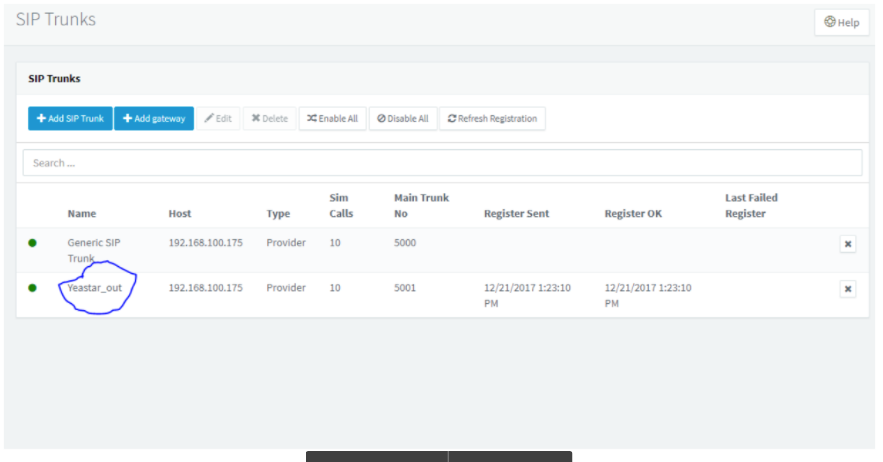Image resolution: width=883 pixels, height=462 pixels.
Task: Focus the Search input field
Action: (x=442, y=163)
